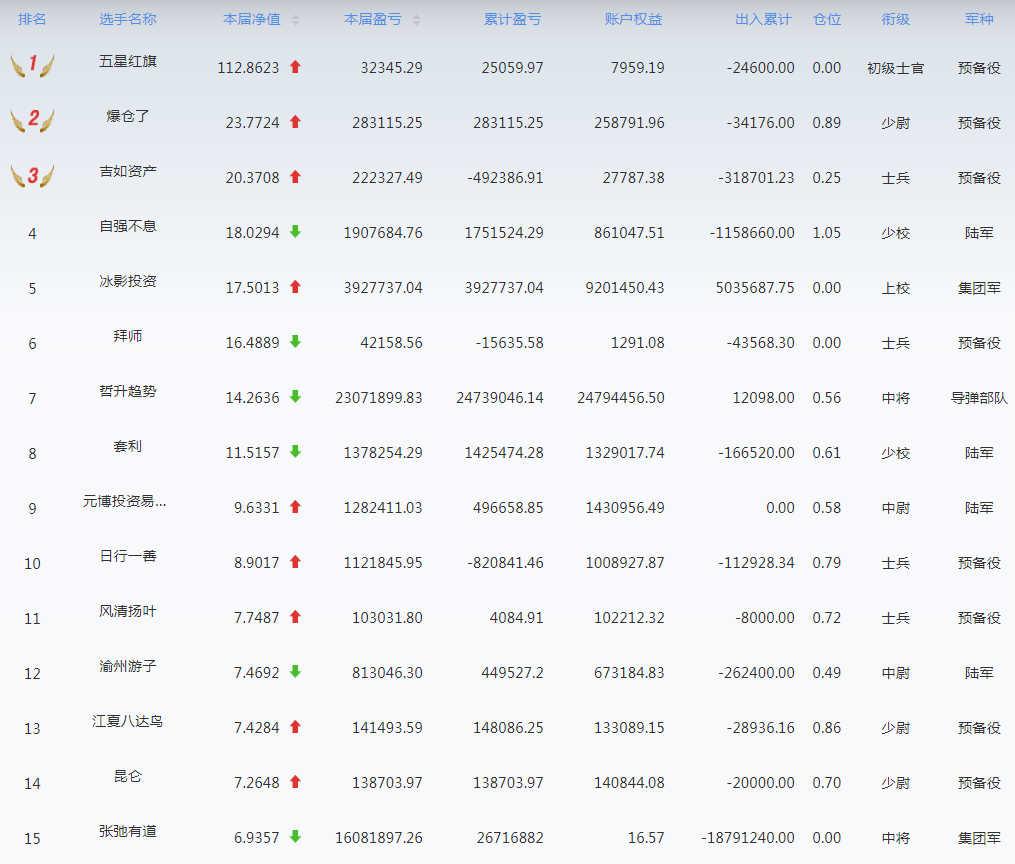Click red up arrow in 爆仓了 row
The width and height of the screenshot is (1015, 864).
tap(295, 122)
